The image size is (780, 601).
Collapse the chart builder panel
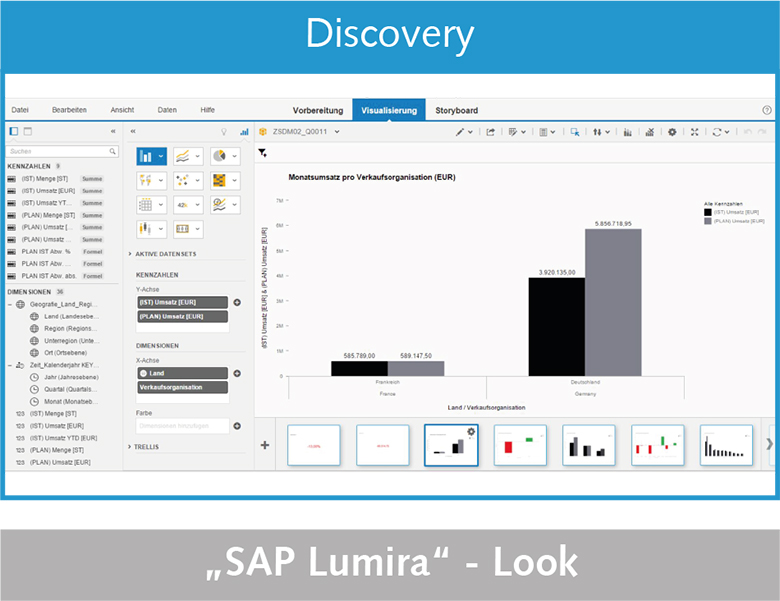click(x=133, y=131)
